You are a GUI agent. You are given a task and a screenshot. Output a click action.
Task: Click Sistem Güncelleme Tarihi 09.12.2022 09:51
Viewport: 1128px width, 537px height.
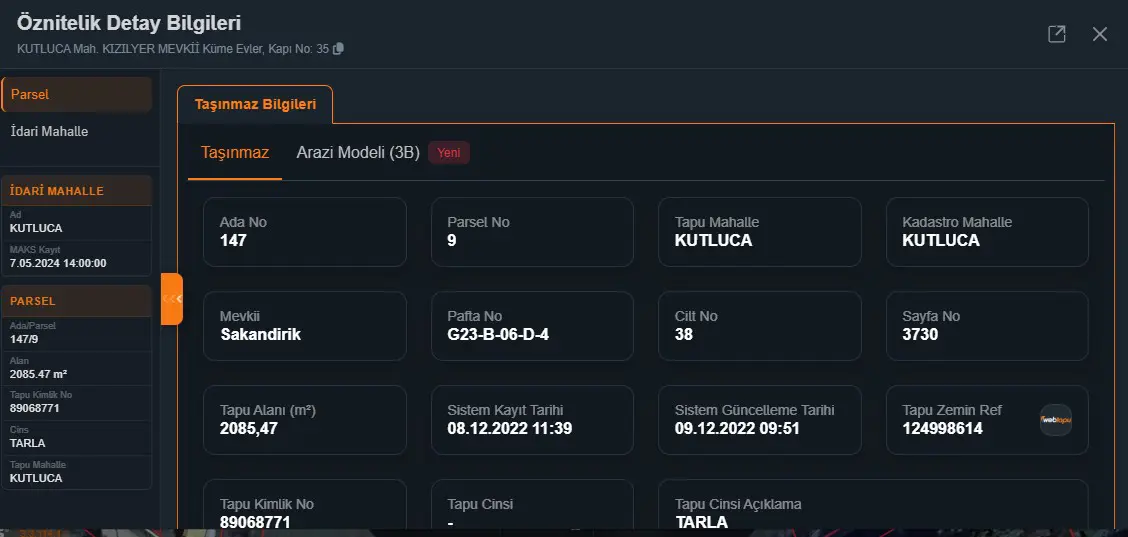[737, 429]
